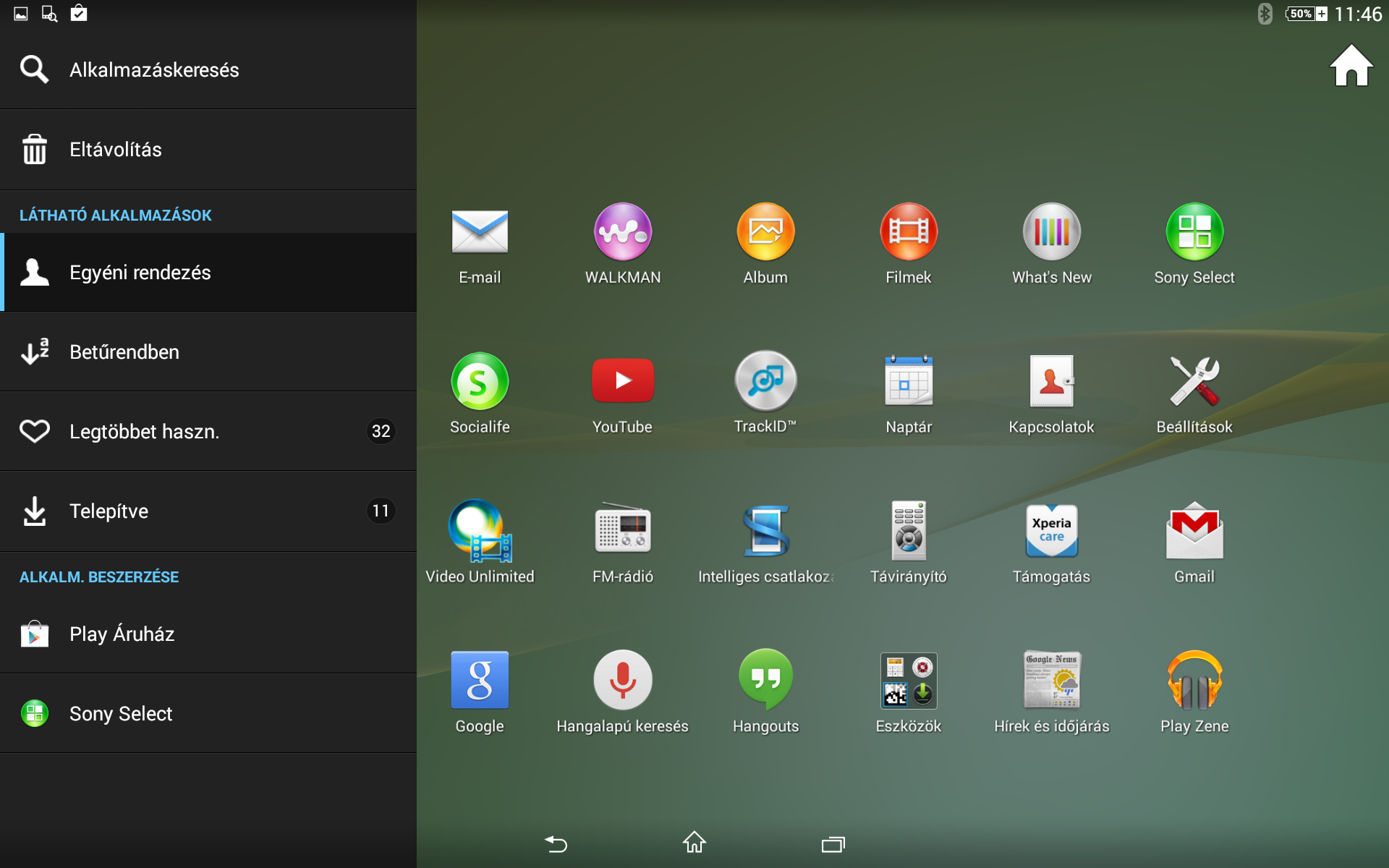Image resolution: width=1389 pixels, height=868 pixels.
Task: Tap the Home navigation button
Action: (694, 843)
